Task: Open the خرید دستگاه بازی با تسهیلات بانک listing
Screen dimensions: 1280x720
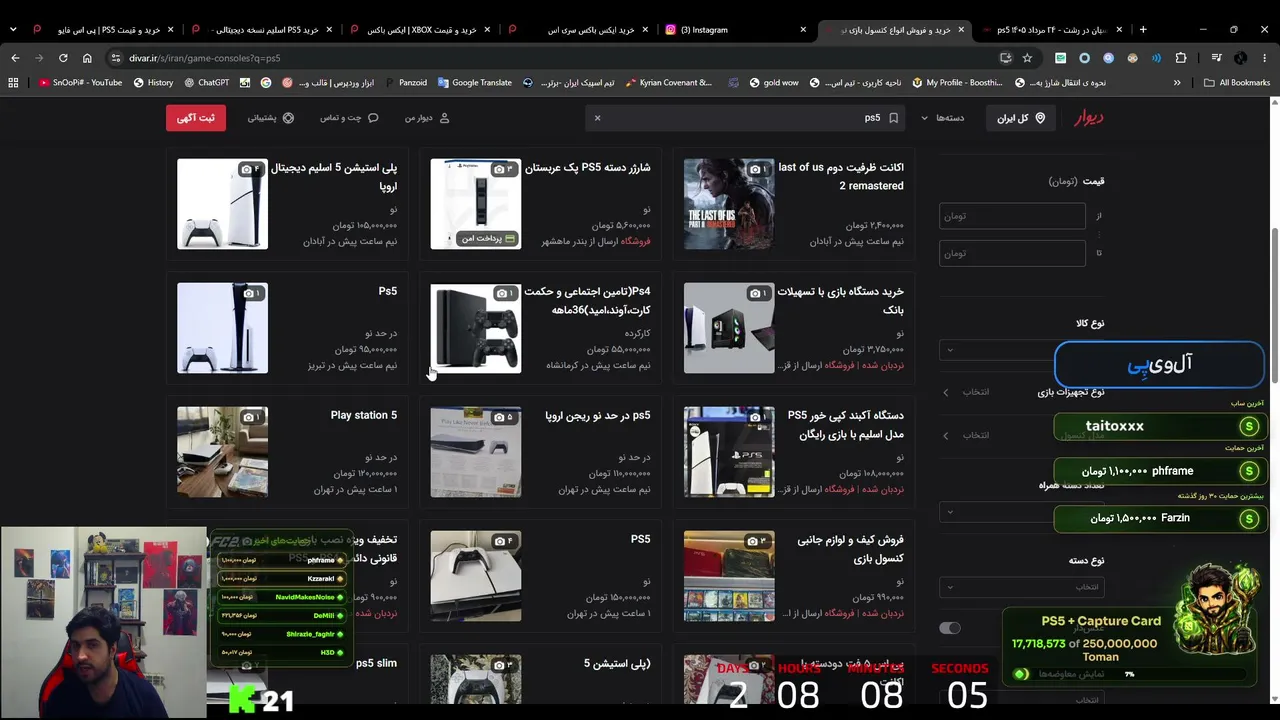Action: click(x=794, y=328)
